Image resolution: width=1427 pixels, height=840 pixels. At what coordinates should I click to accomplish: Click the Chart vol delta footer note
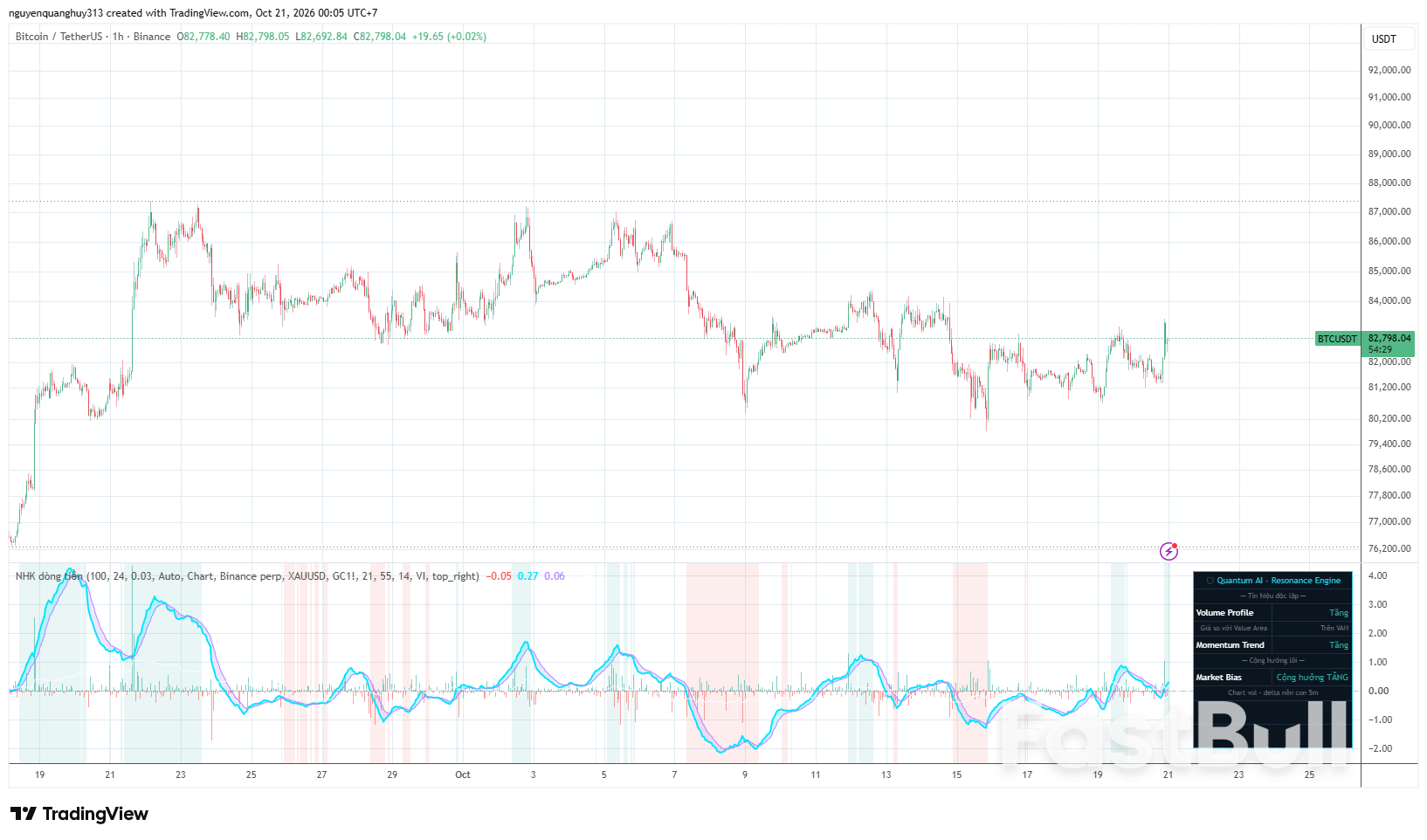1273,693
